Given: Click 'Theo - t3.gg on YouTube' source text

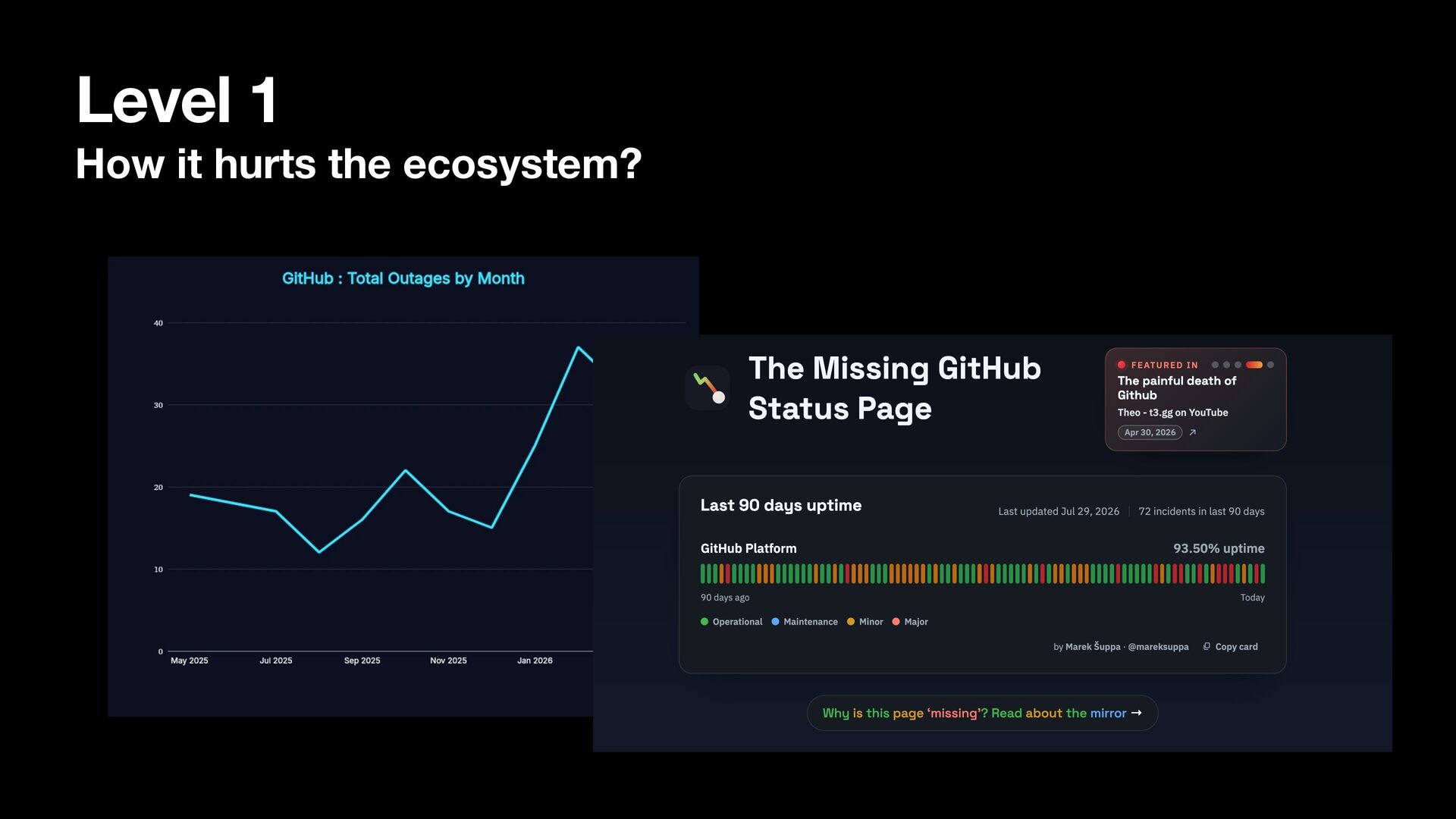Looking at the screenshot, I should point(1172,413).
